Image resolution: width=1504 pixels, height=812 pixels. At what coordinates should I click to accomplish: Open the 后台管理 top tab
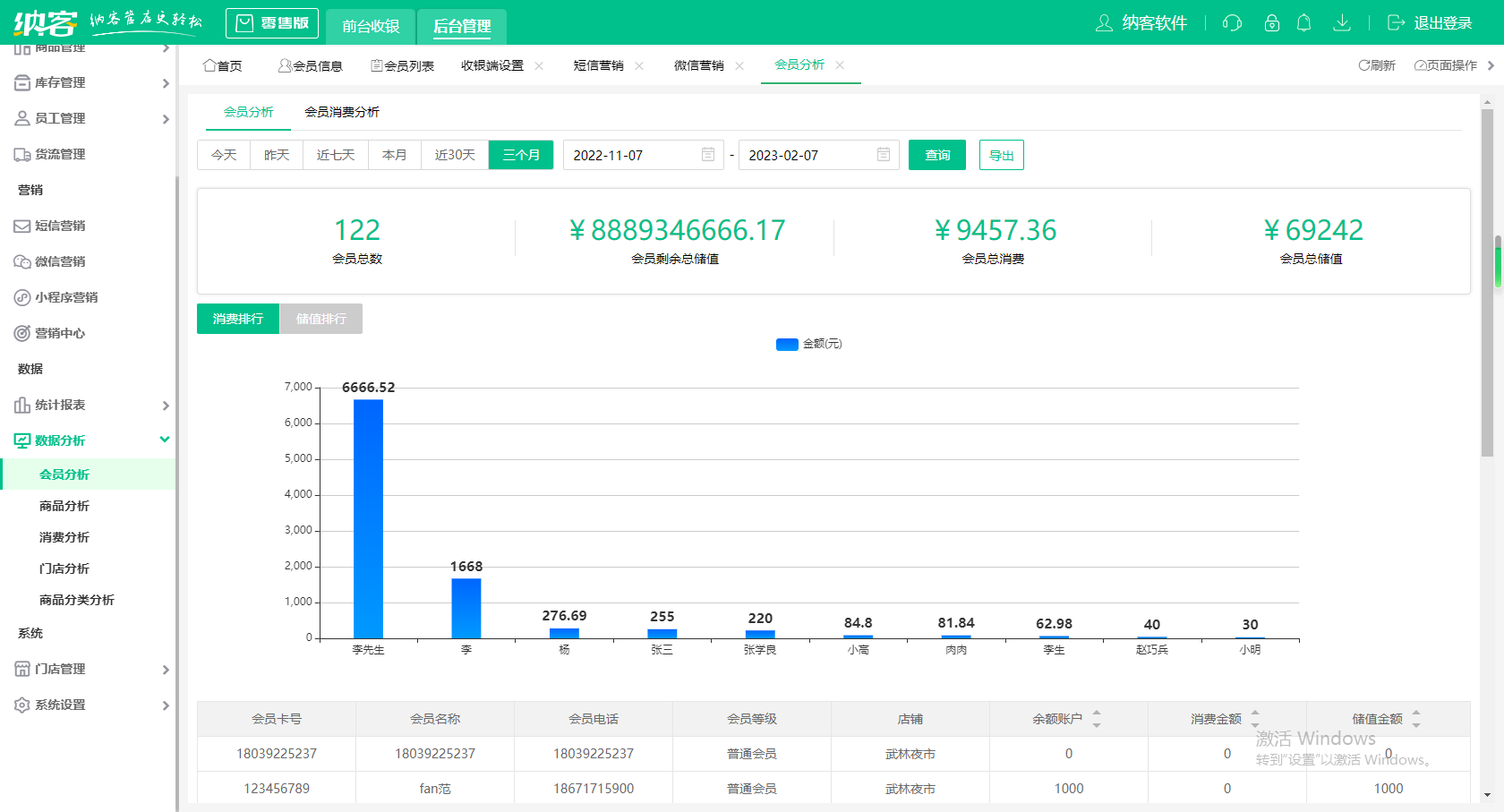(x=462, y=26)
